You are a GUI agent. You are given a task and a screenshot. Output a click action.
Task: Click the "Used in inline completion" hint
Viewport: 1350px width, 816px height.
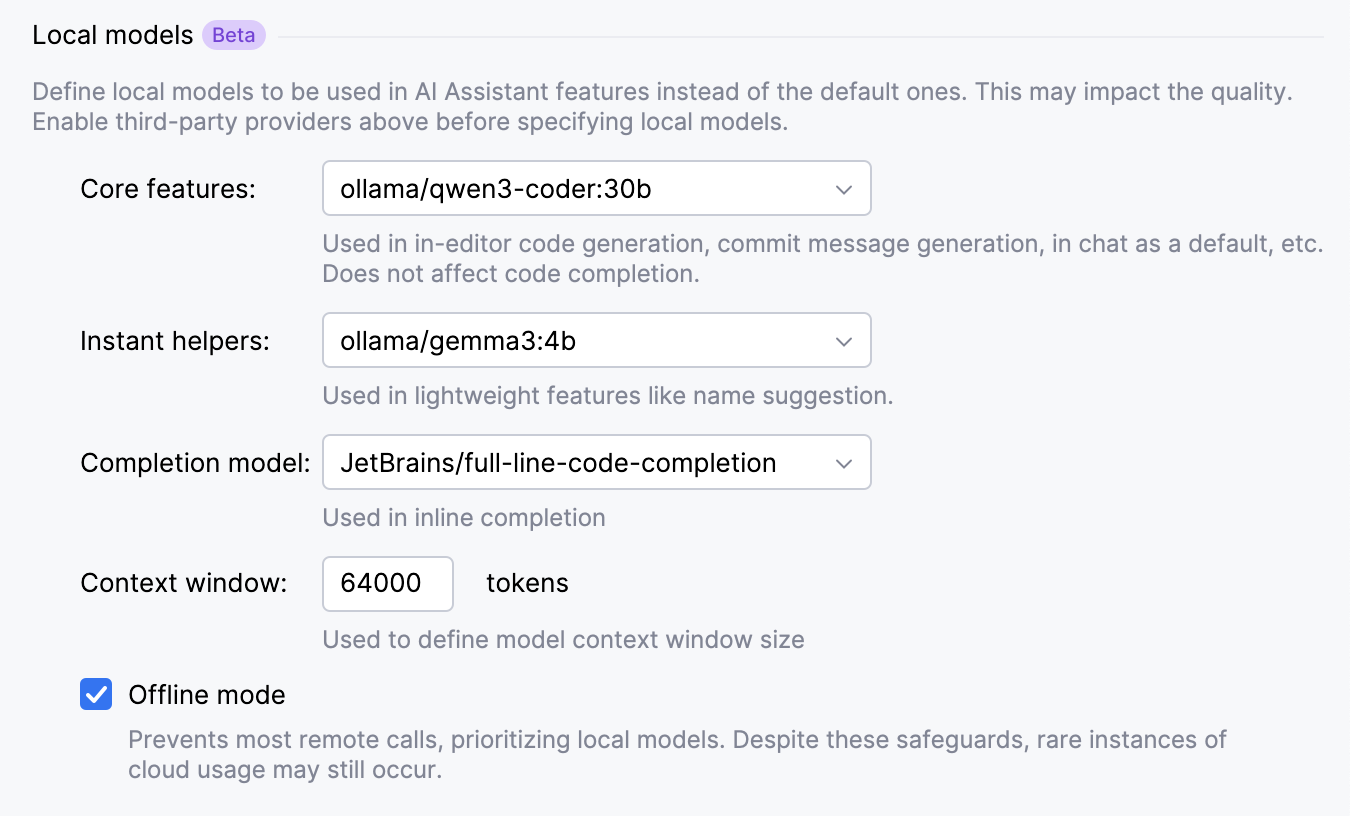[x=464, y=518]
